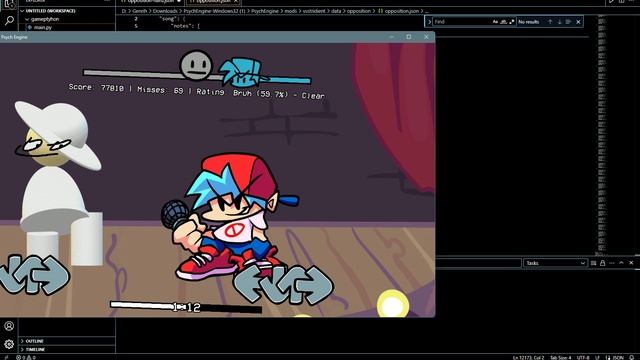Maximize panel size chevron
This screenshot has width=640, height=360.
coord(621,263)
